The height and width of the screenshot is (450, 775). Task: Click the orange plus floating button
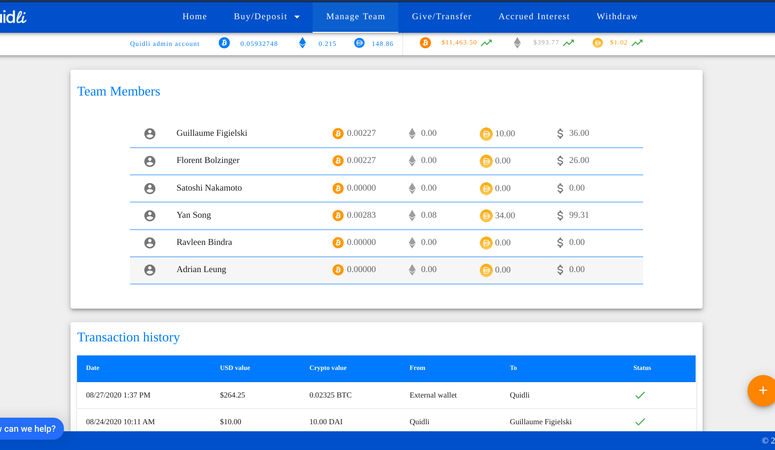[762, 391]
